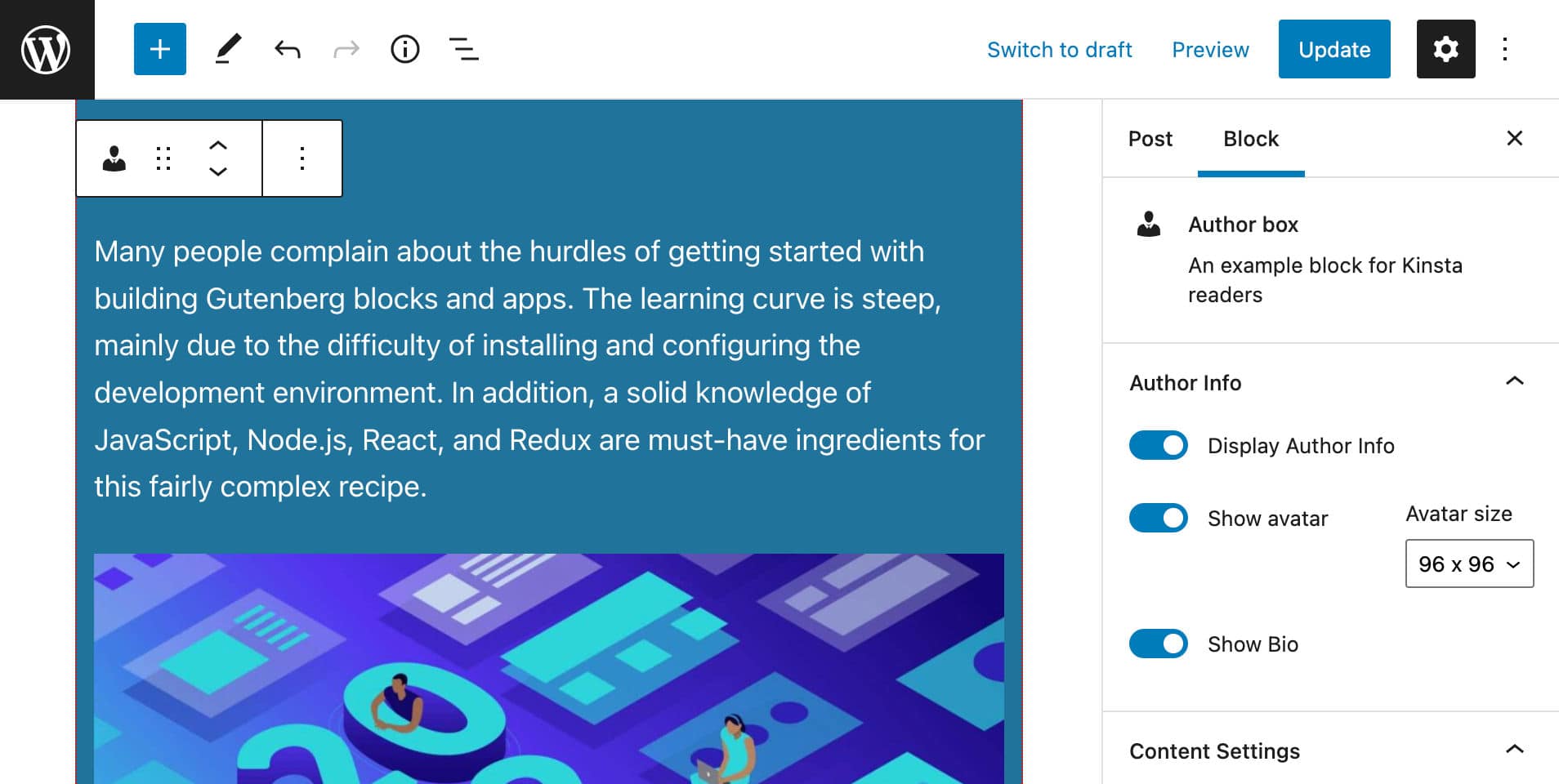Select the Block tab
Viewport: 1559px width, 784px height.
tap(1250, 139)
